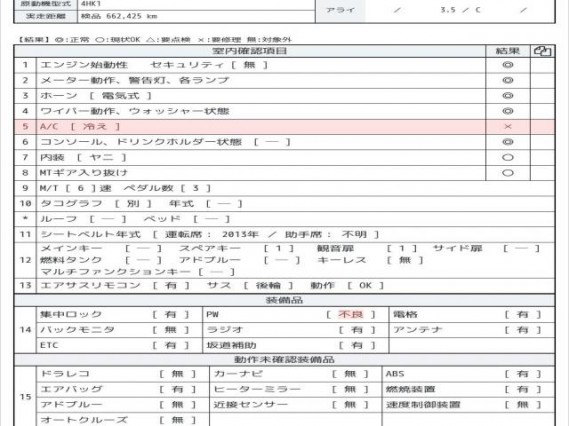Screen dimensions: 569x426
Task: Click the circle result for MT gear row
Action: (x=508, y=173)
